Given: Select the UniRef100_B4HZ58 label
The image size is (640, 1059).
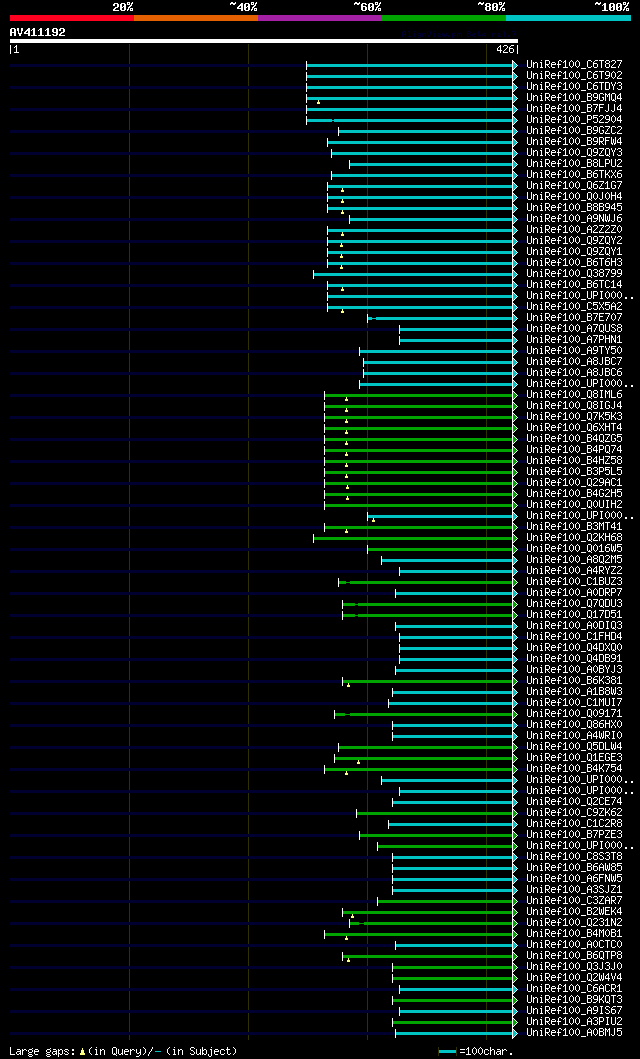Looking at the screenshot, I should [x=575, y=461].
